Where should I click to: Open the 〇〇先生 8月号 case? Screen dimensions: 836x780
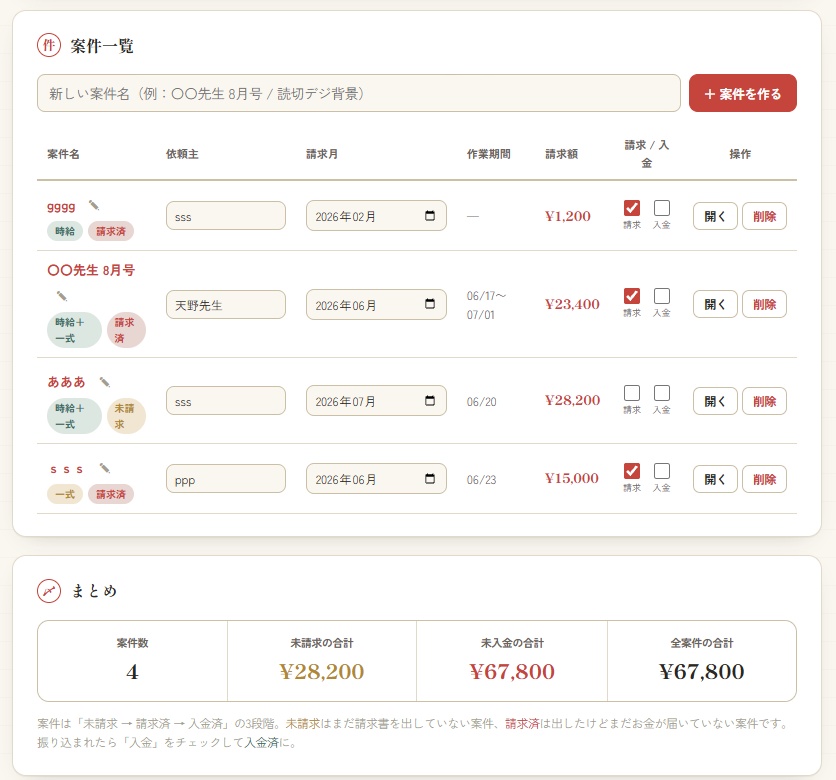715,304
